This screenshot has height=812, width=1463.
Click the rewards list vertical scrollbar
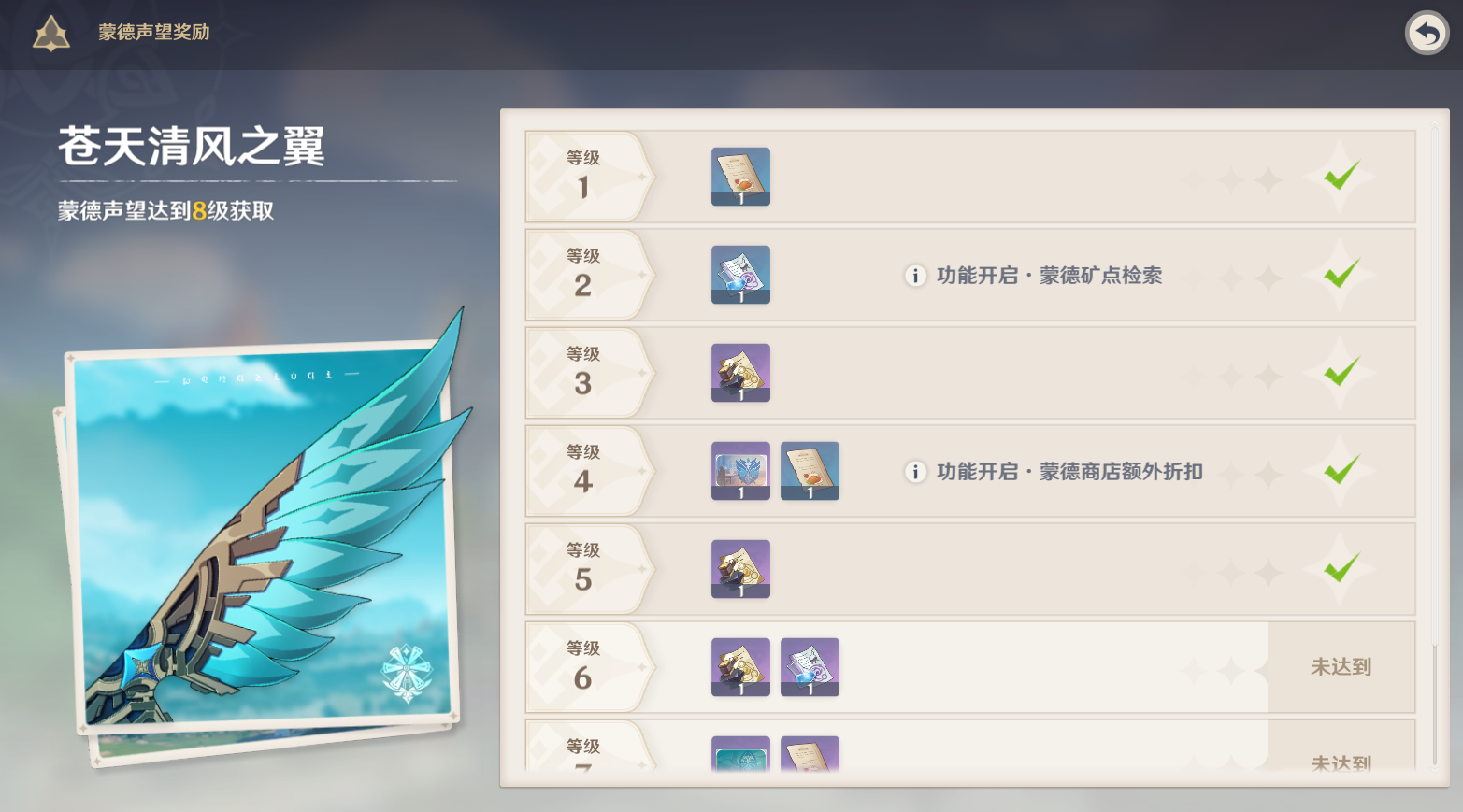[1435, 448]
